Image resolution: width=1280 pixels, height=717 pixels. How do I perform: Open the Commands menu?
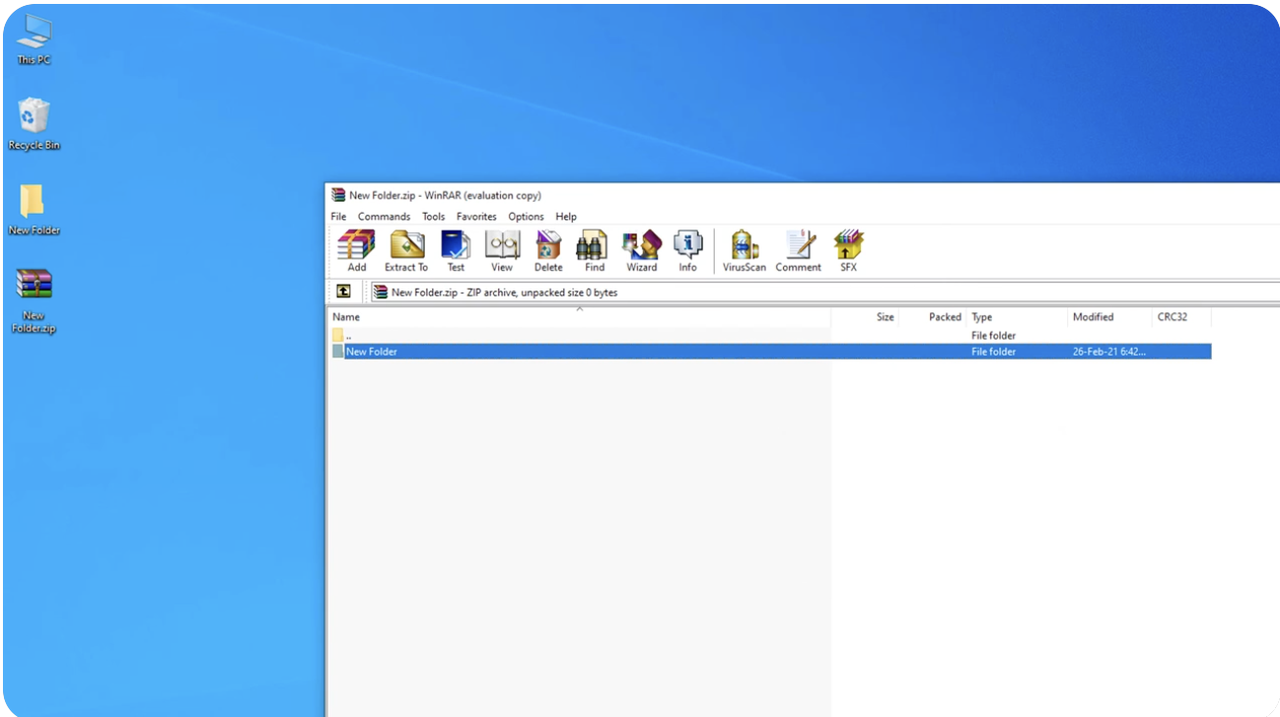[x=384, y=216]
